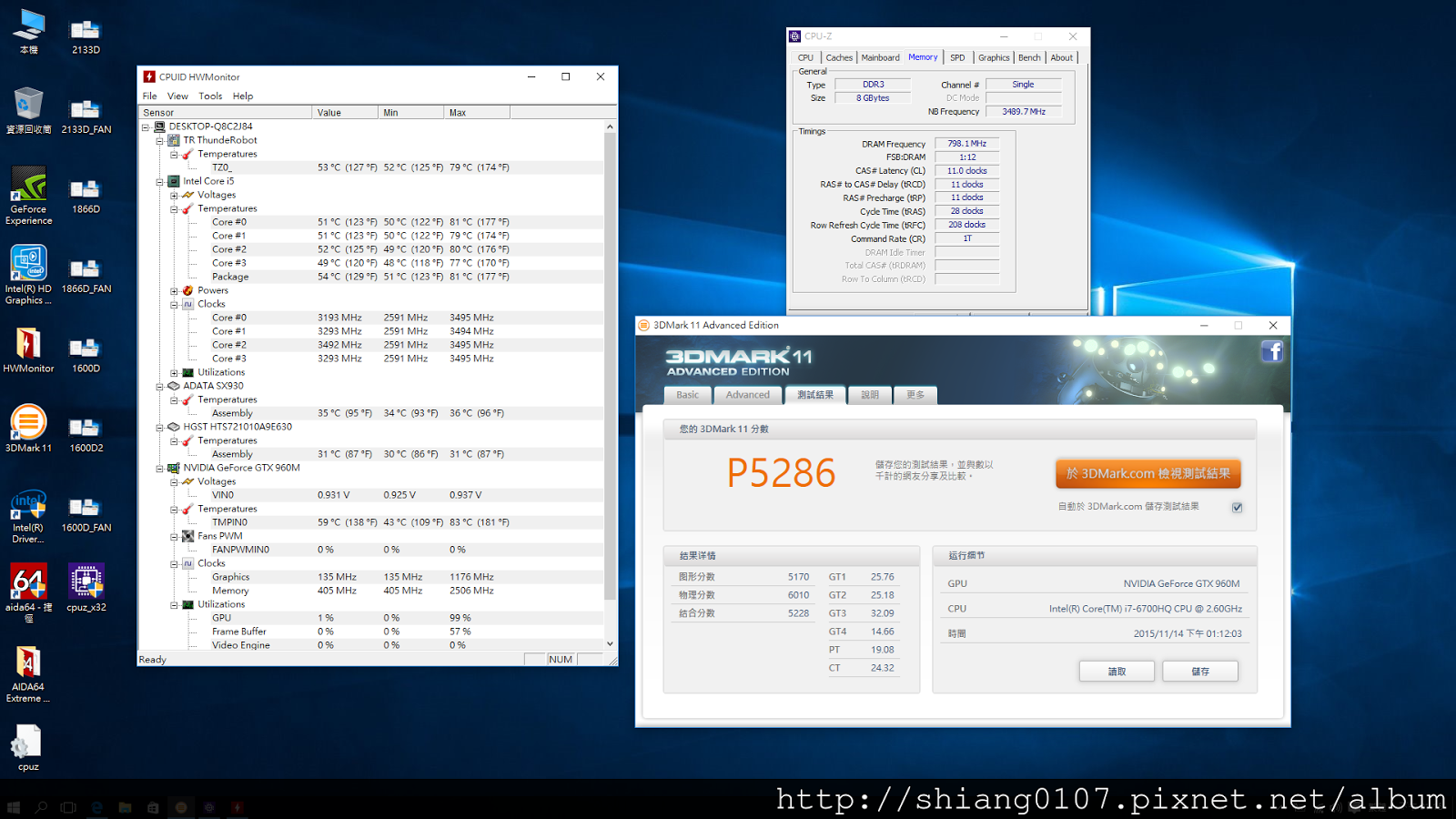The image size is (1456, 819).
Task: Click the DRAM Frequency 798.1 MHz field
Action: tap(966, 144)
